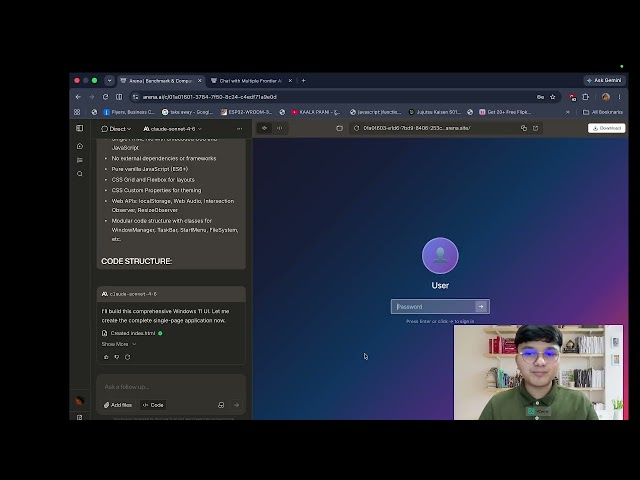Open the tab search dropdown arrow

pyautogui.click(x=109, y=81)
